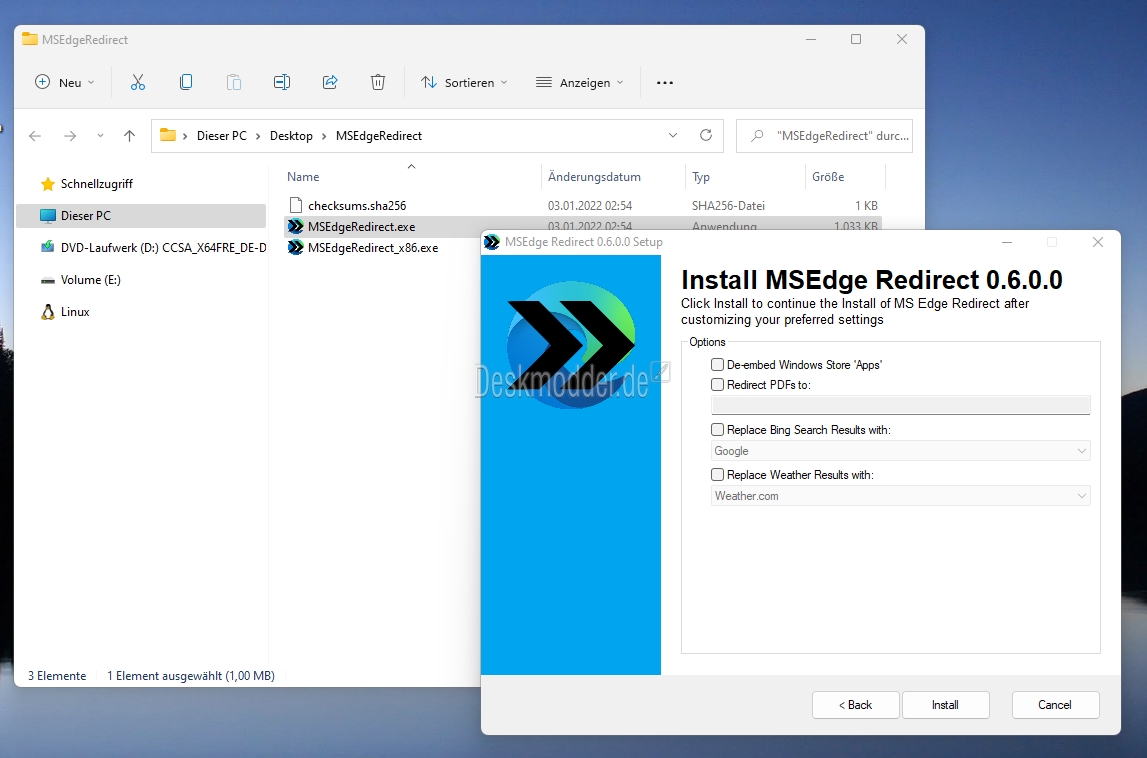1147x758 pixels.
Task: Click MSEdgeRedirect breadcrumb segment
Action: (379, 136)
